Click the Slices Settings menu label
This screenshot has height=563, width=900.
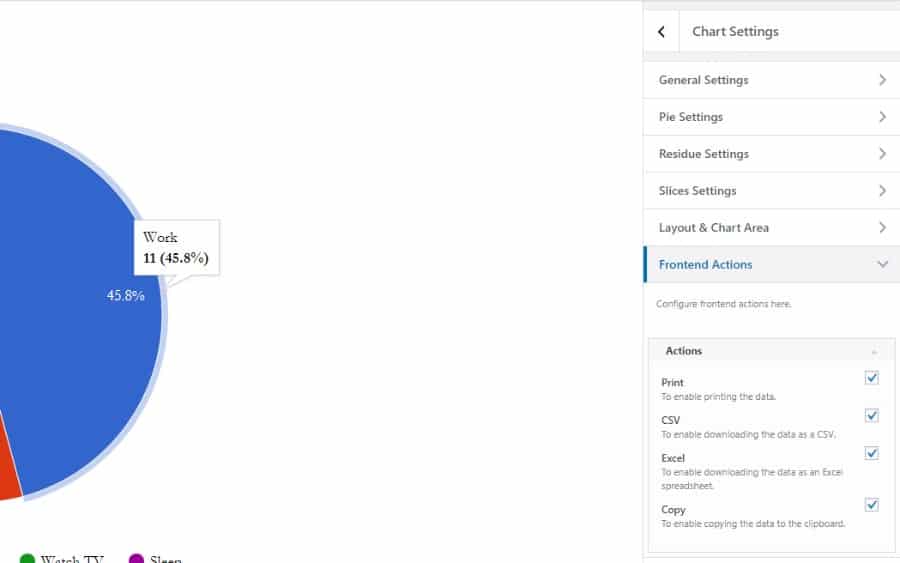(697, 191)
